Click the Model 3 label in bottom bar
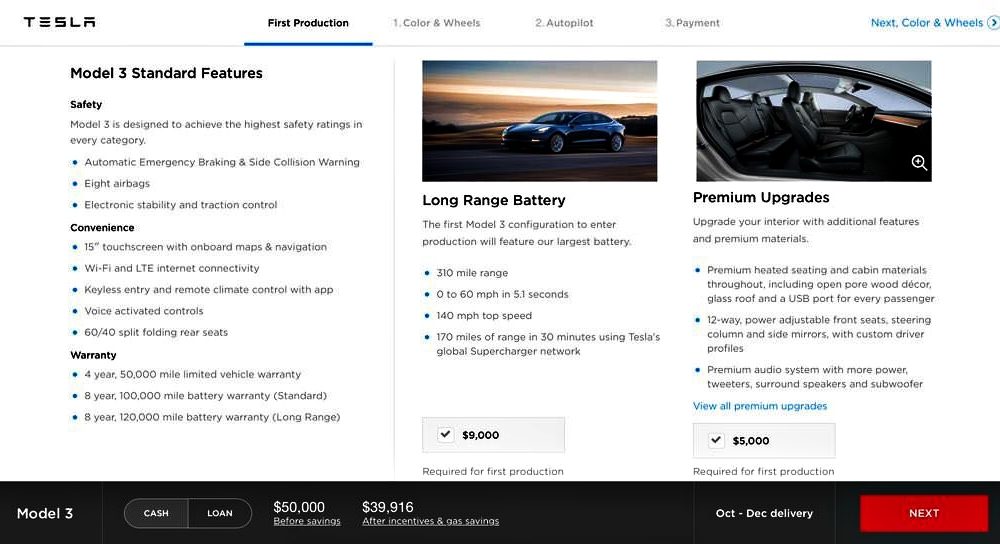The image size is (1000, 544). click(x=45, y=513)
